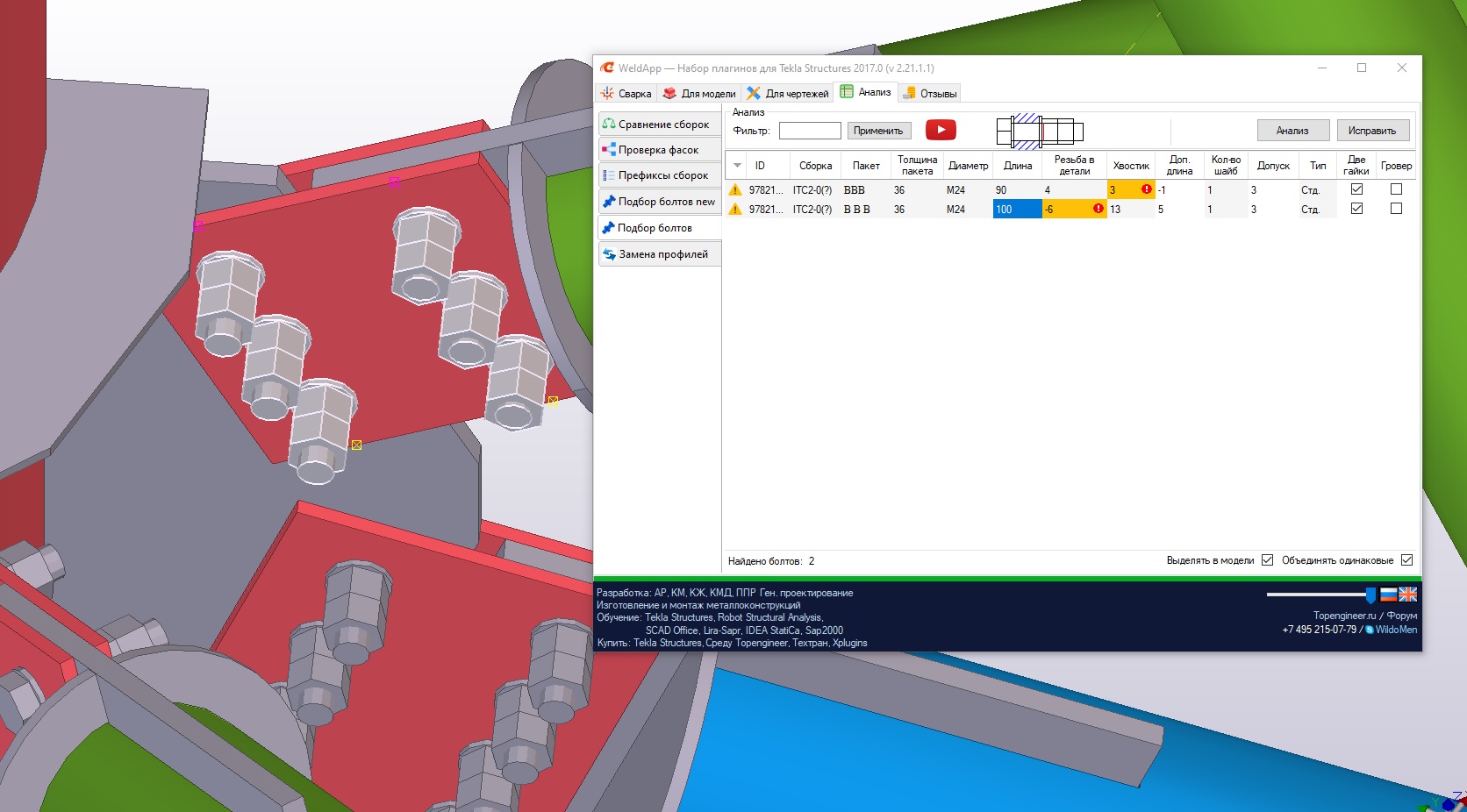
Task: Open the Для чертежей tab
Action: [x=787, y=93]
